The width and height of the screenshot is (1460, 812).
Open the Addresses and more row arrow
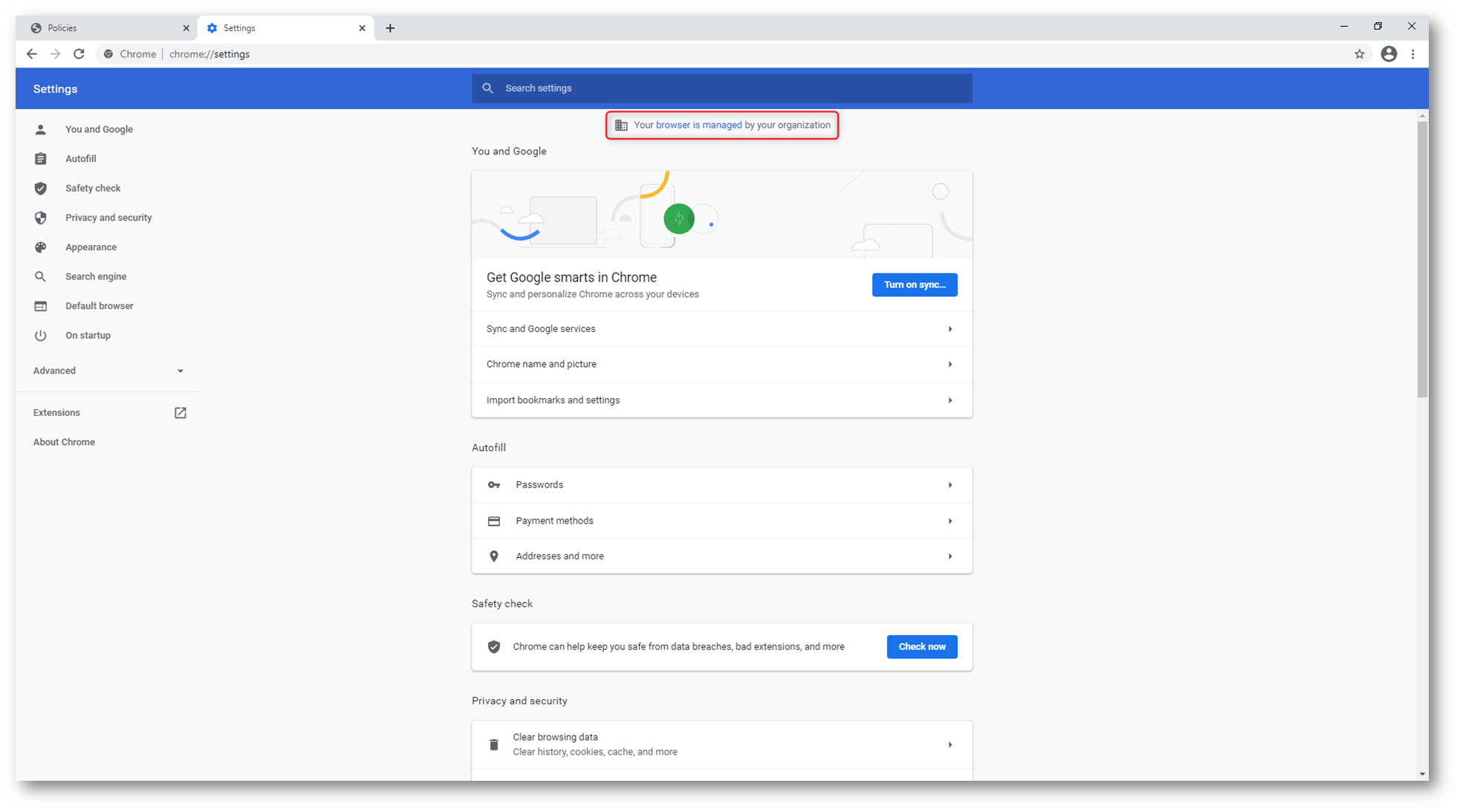[x=950, y=556]
